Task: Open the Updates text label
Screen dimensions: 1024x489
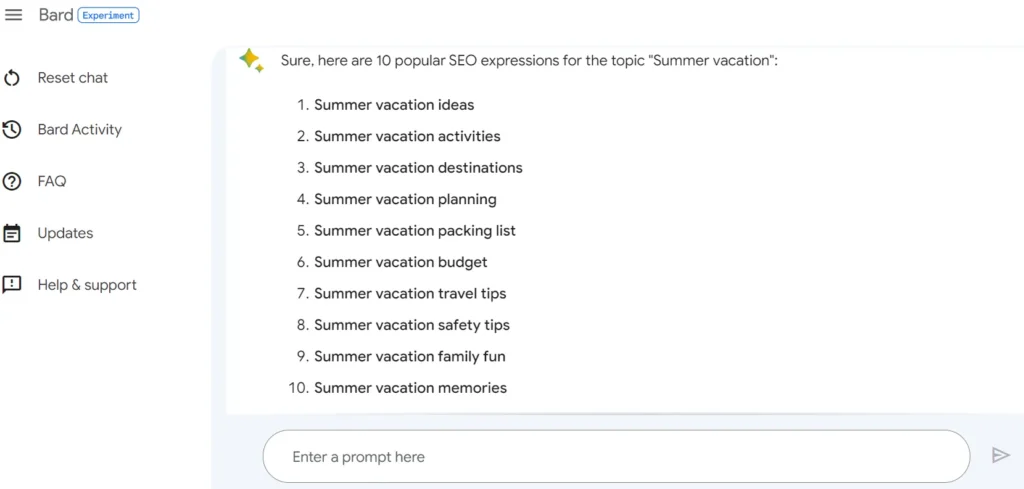Action: coord(65,233)
